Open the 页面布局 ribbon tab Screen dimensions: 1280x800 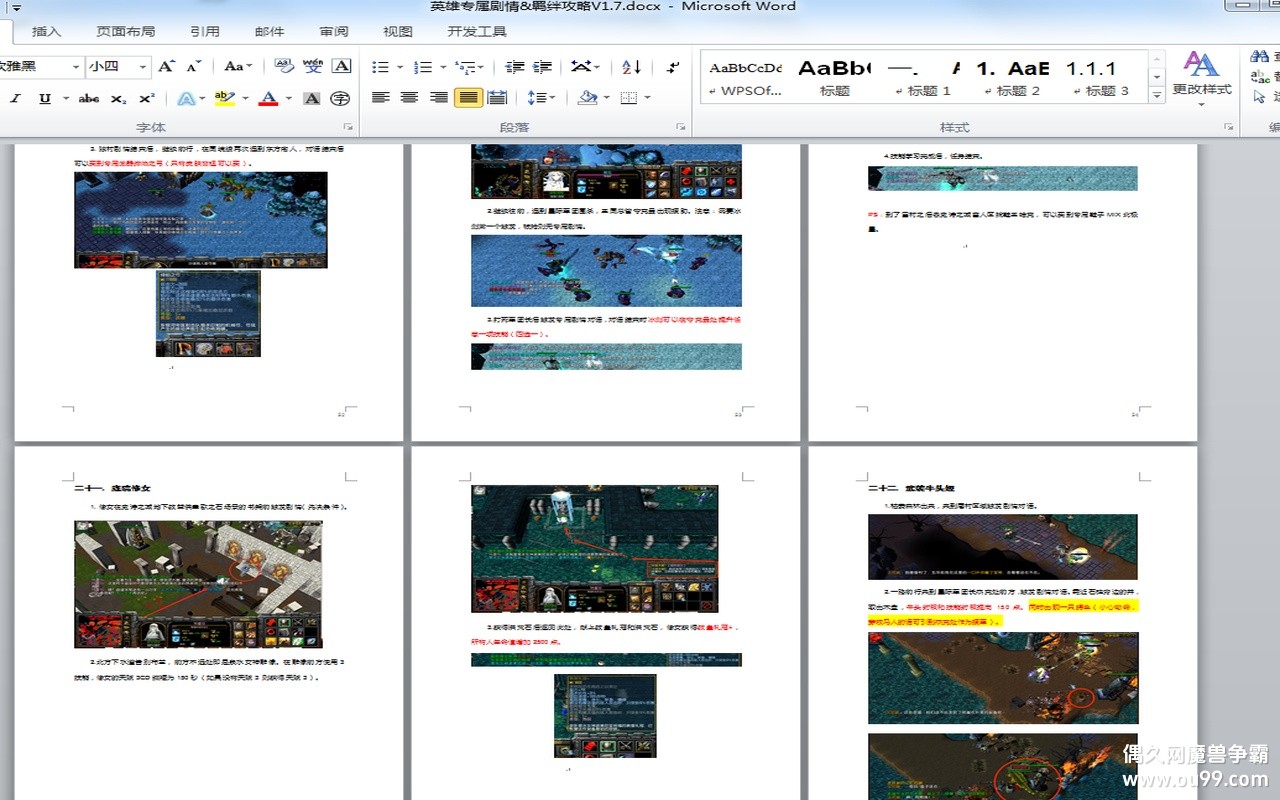125,31
